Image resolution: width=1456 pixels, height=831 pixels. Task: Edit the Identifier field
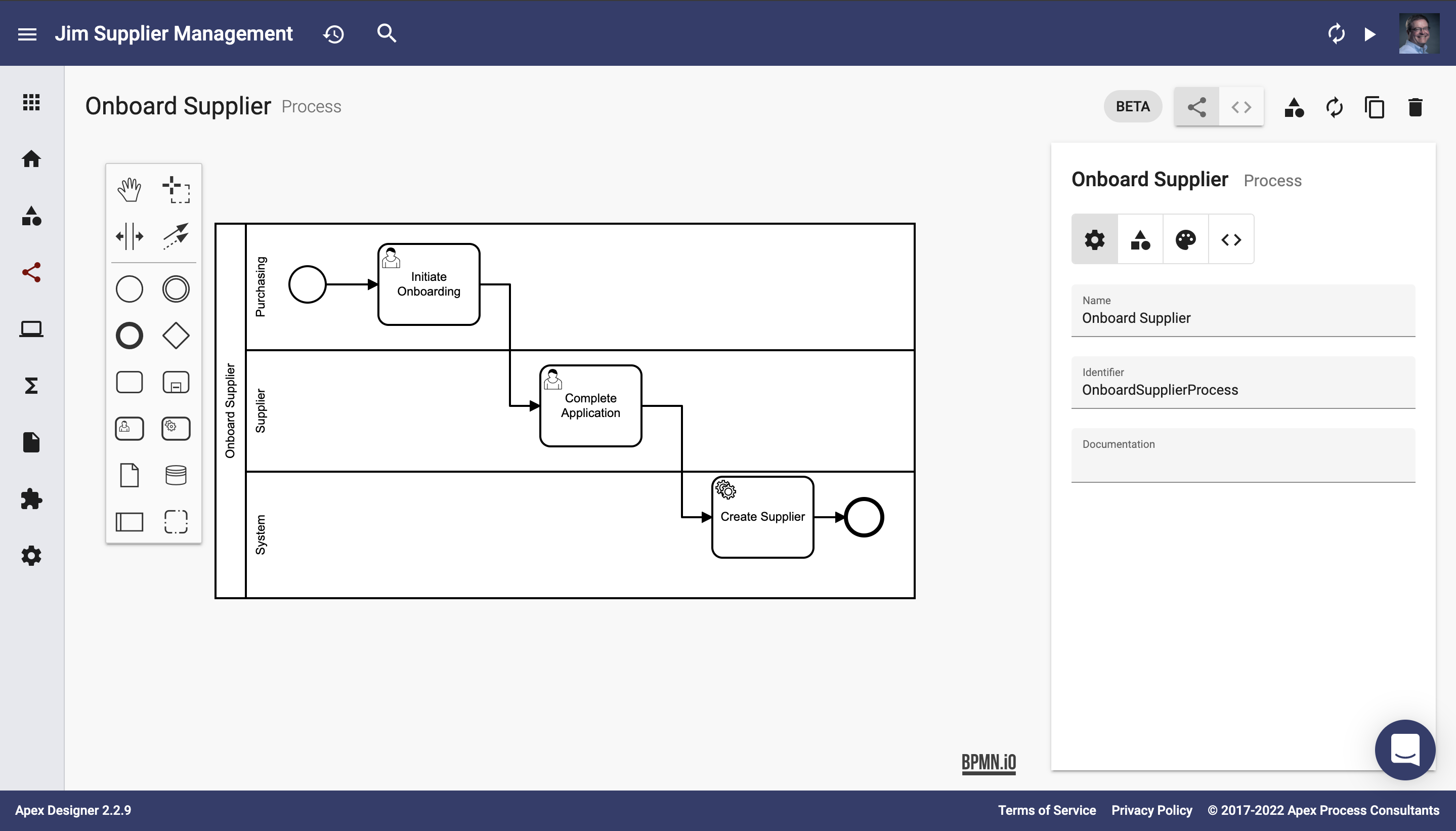[1243, 383]
